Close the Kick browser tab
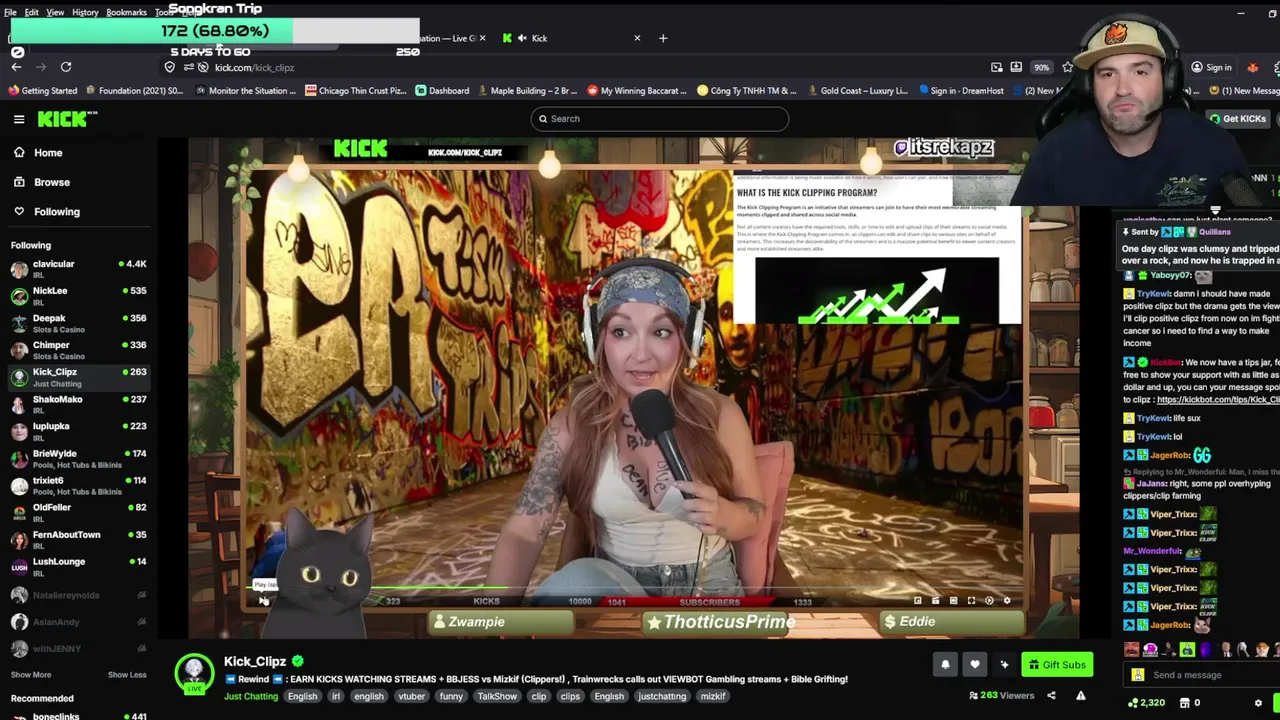This screenshot has height=720, width=1280. [x=637, y=38]
